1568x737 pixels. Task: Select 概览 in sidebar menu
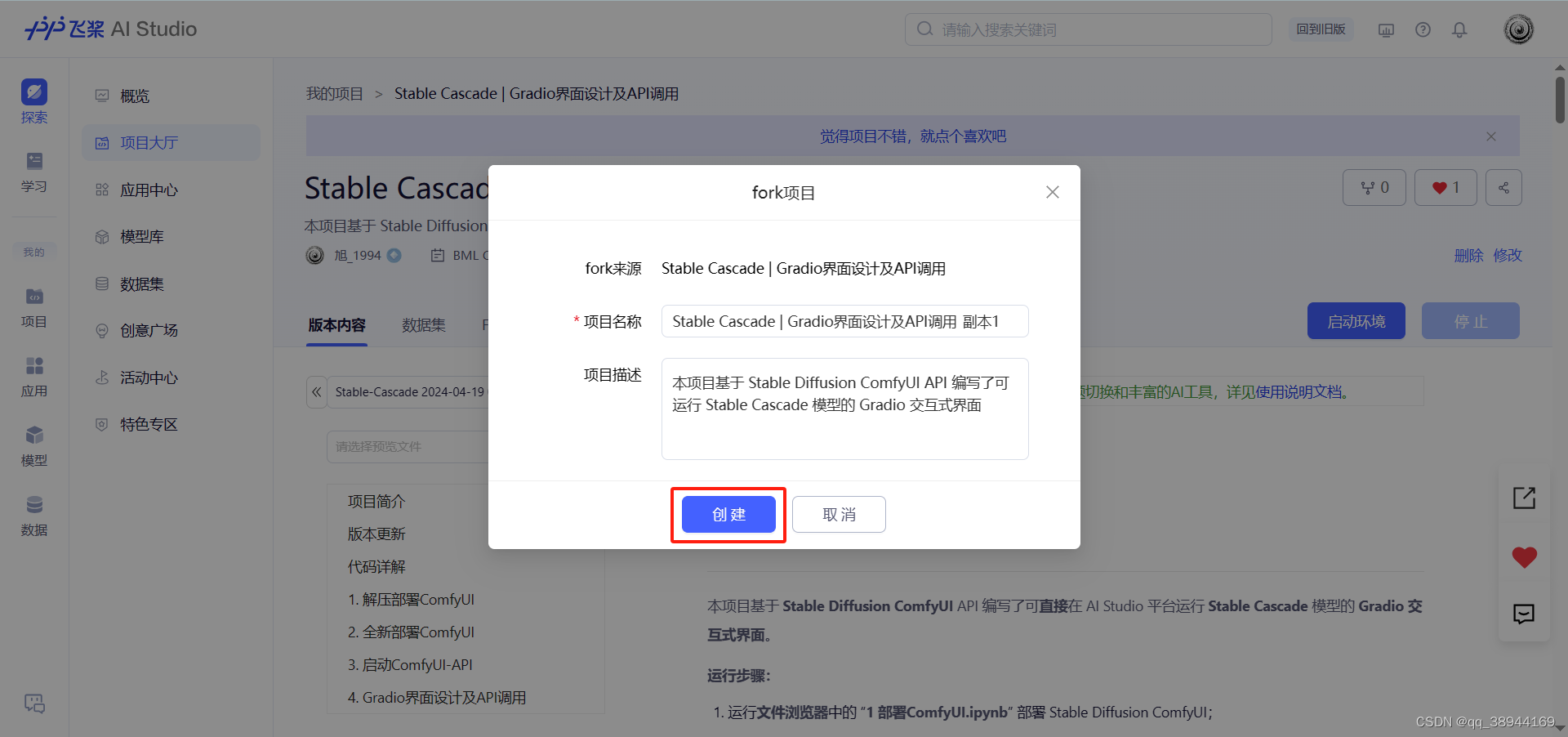(x=171, y=96)
